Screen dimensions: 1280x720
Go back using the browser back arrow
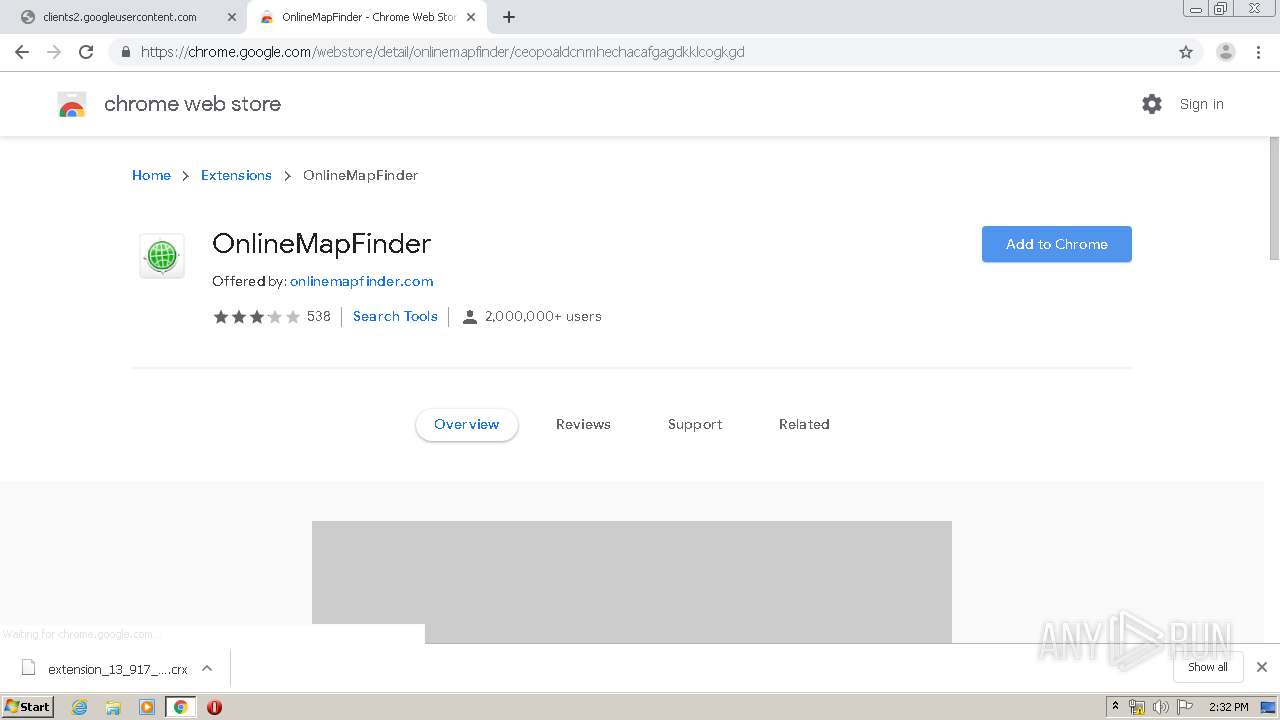pyautogui.click(x=22, y=52)
